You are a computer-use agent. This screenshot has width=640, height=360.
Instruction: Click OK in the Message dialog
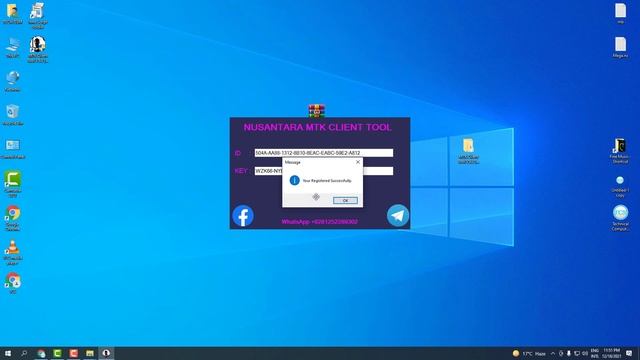[x=345, y=200]
